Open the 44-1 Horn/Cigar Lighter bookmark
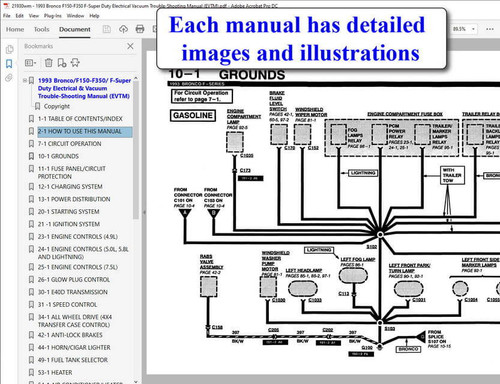The width and height of the screenshot is (500, 384). pyautogui.click(x=74, y=347)
